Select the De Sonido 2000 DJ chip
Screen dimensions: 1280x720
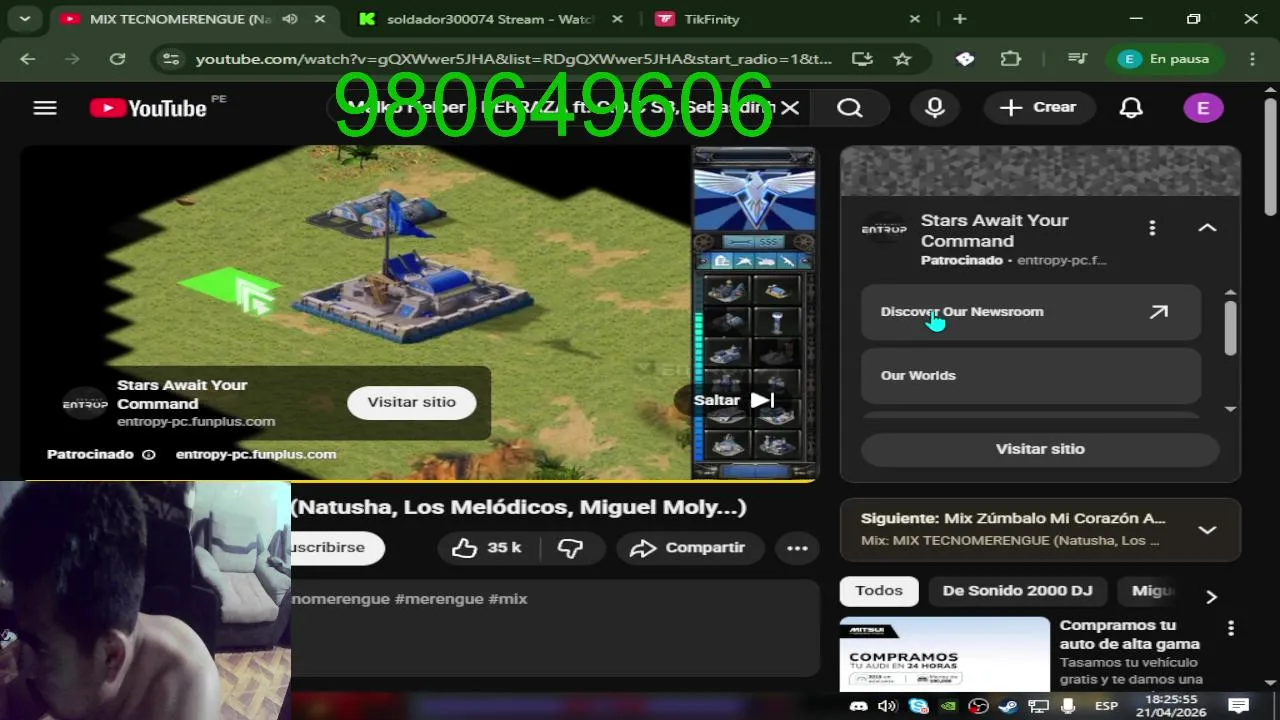tap(1017, 591)
